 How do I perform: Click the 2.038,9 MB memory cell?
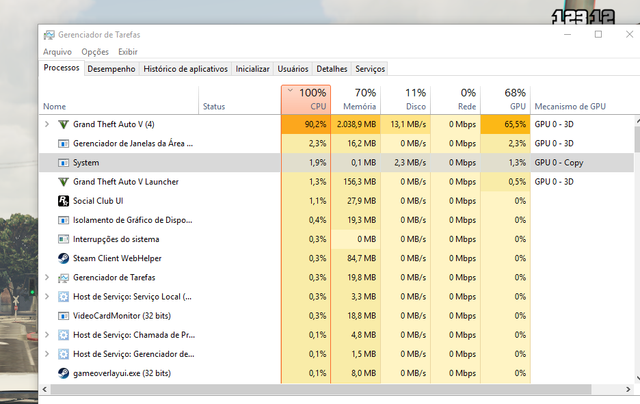[x=356, y=124]
